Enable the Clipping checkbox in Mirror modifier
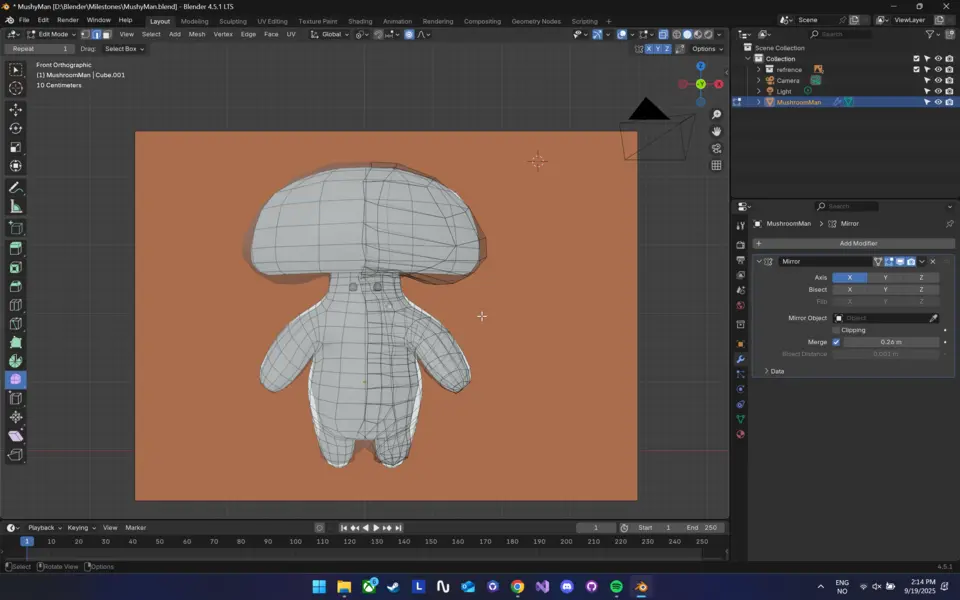 [x=836, y=330]
